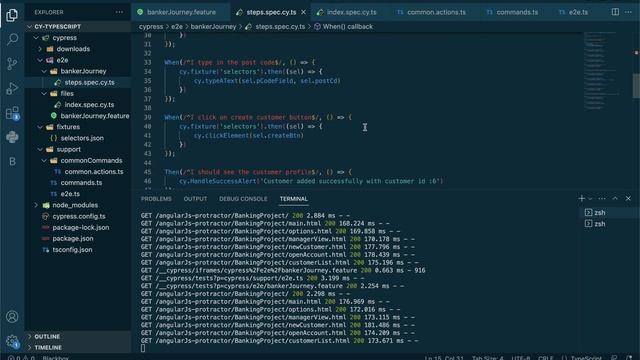Collapse the support folder
The image size is (640, 360).
click(78, 149)
